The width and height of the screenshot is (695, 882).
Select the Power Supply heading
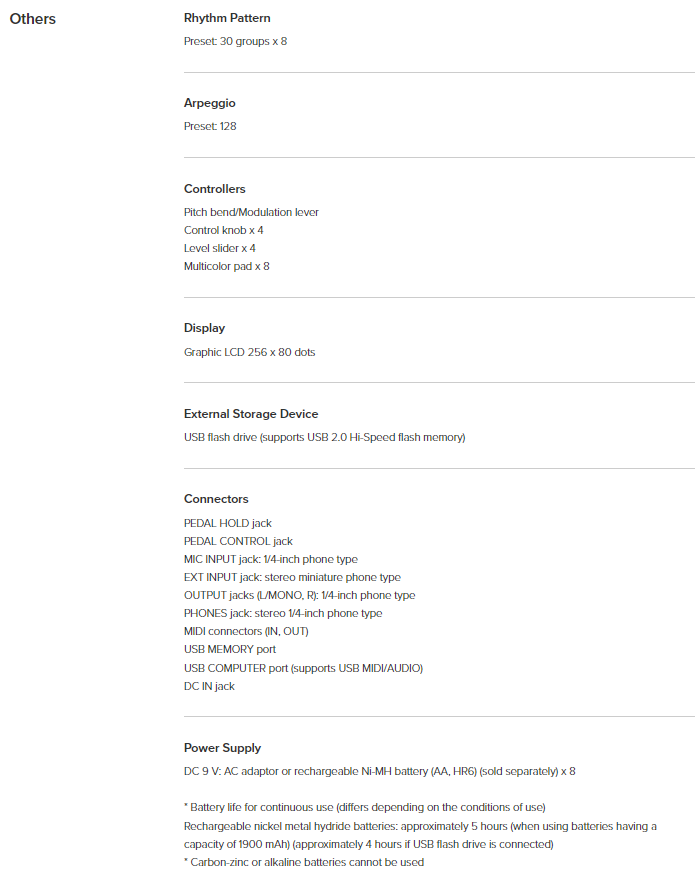[223, 748]
